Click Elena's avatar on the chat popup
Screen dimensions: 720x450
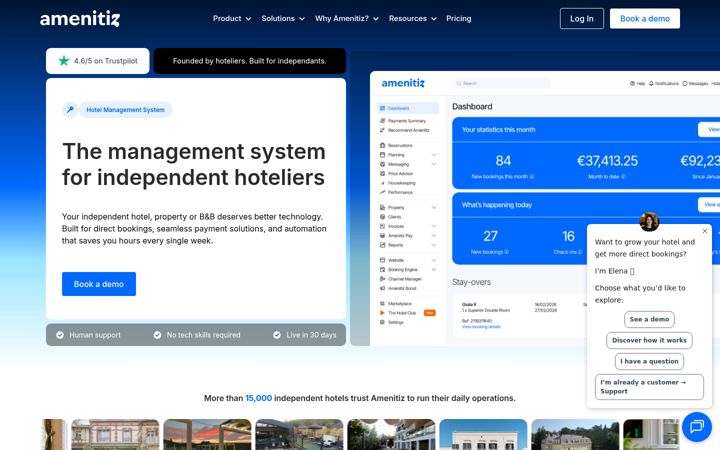click(x=649, y=222)
